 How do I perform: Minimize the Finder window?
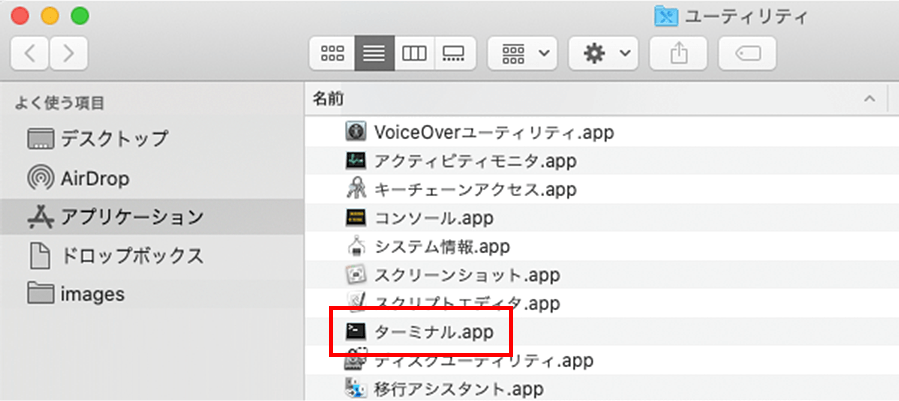pyautogui.click(x=50, y=16)
